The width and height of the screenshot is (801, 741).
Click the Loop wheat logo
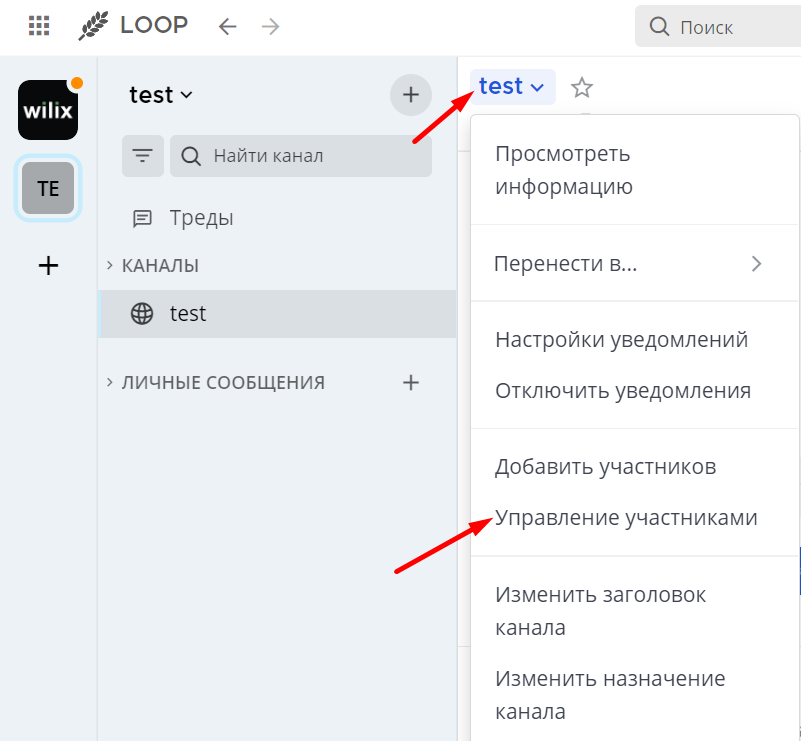pyautogui.click(x=95, y=25)
